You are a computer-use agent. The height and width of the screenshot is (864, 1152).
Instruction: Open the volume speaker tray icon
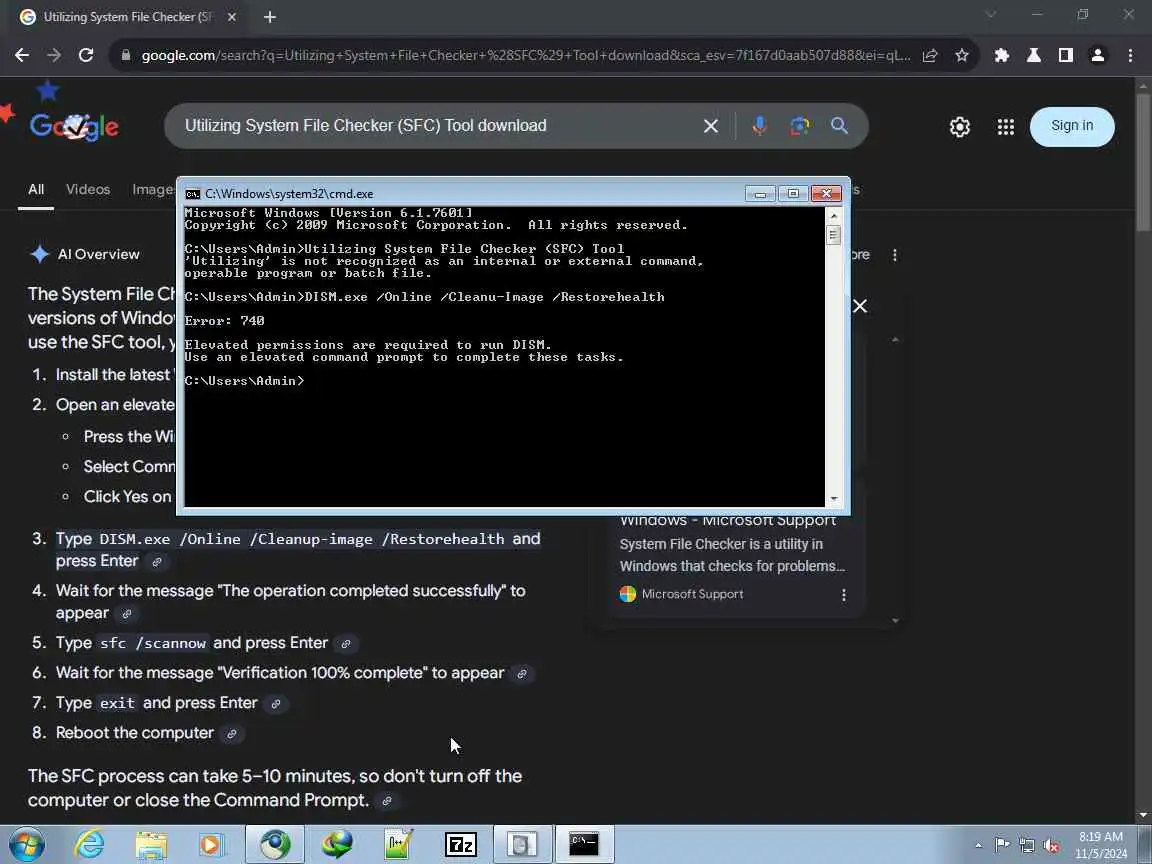[1051, 846]
